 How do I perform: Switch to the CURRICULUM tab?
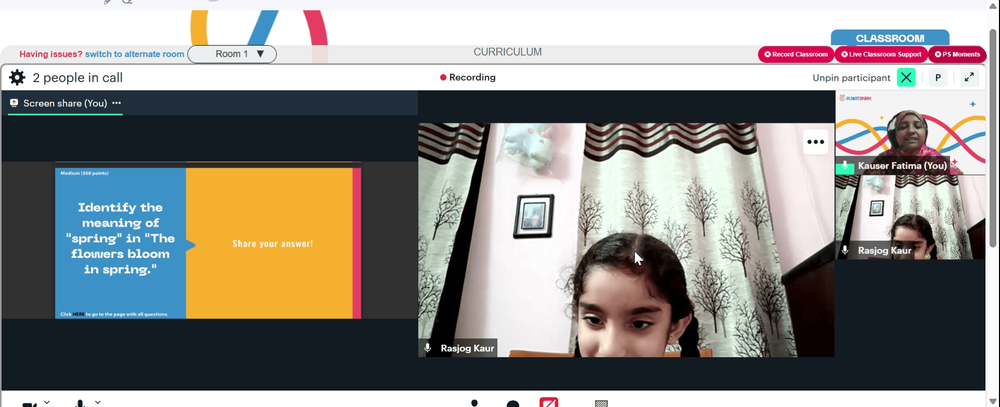508,52
